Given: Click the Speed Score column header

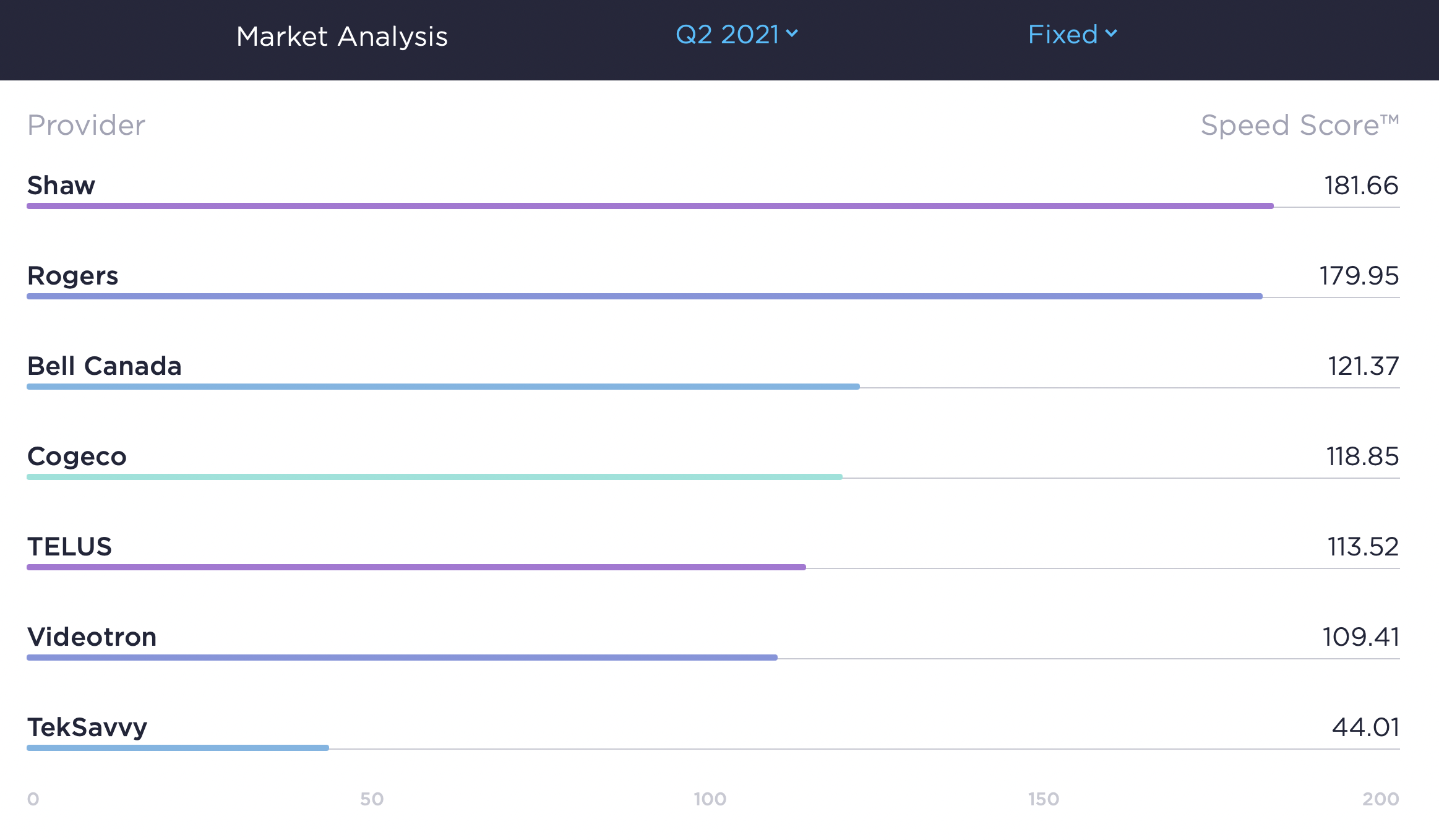Looking at the screenshot, I should click(x=1299, y=125).
